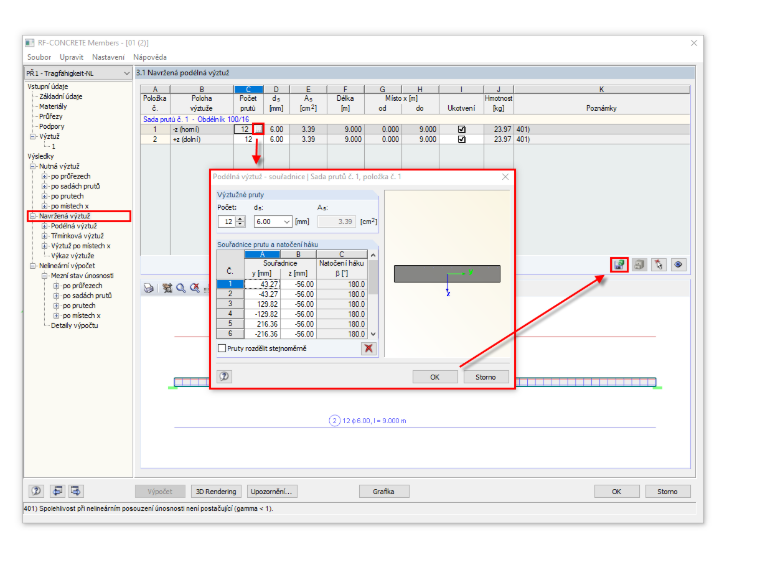760x570 pixels.
Task: Enable Pruty rozdělit stejnoměrně checkbox
Action: pyautogui.click(x=222, y=348)
